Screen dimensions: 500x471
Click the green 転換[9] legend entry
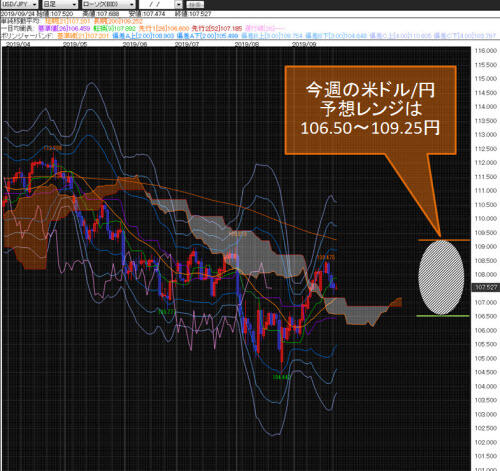(x=115, y=29)
